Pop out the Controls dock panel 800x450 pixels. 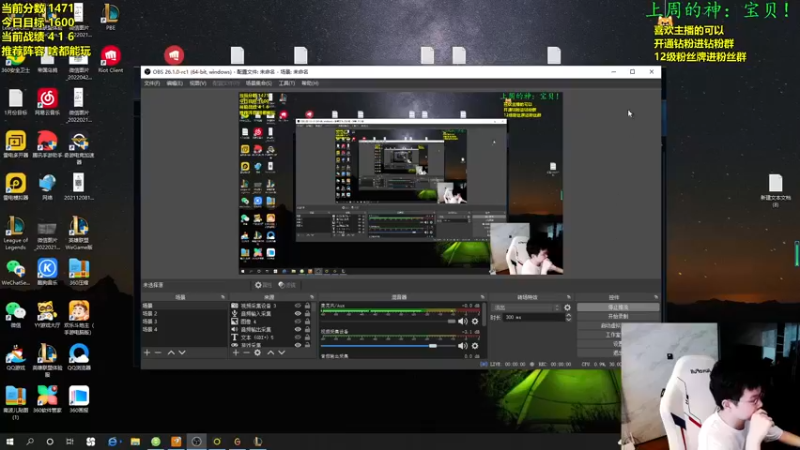(656, 297)
